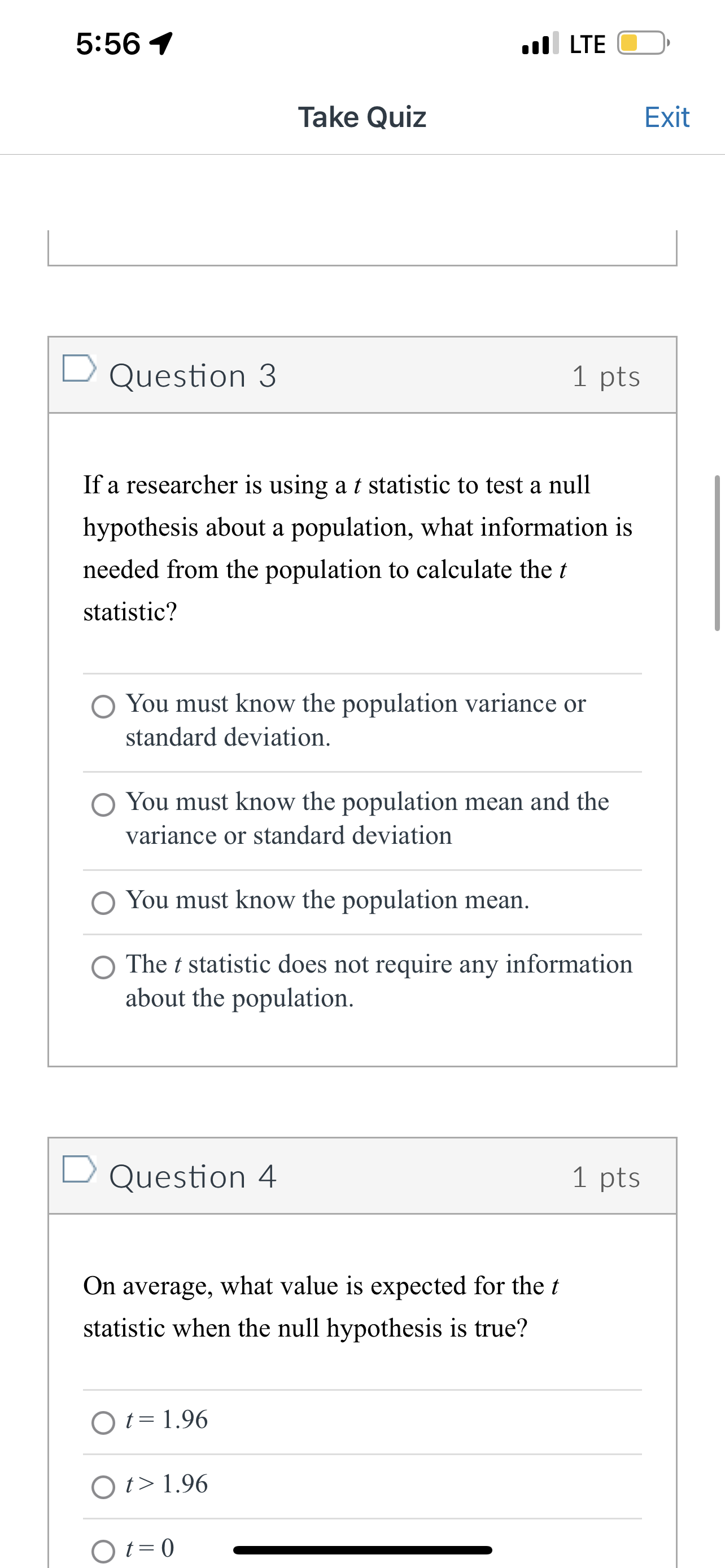Click the flag icon beside Question 4
The width and height of the screenshot is (725, 1568).
pyautogui.click(x=79, y=1170)
